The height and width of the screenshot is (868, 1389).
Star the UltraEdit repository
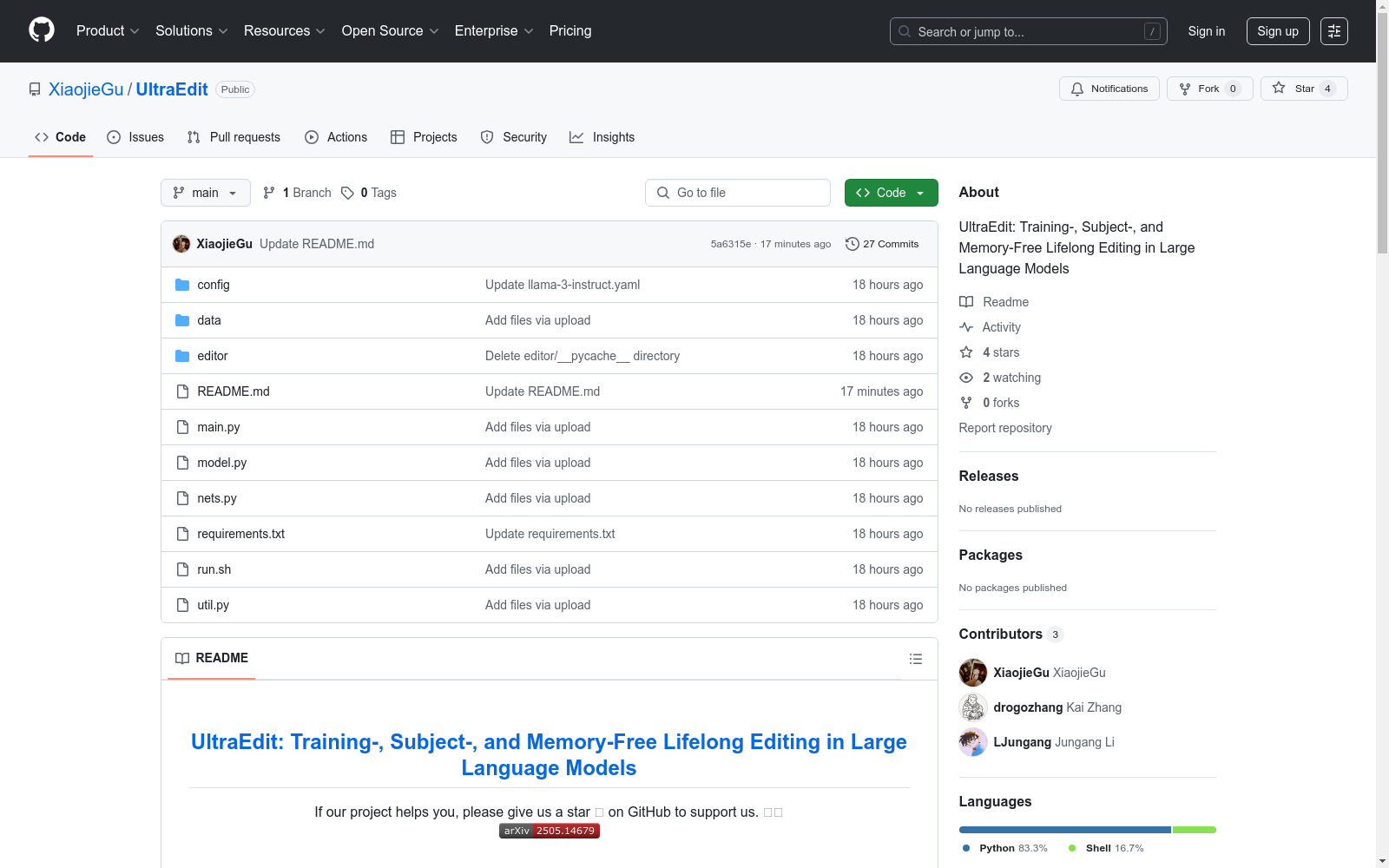(1304, 89)
